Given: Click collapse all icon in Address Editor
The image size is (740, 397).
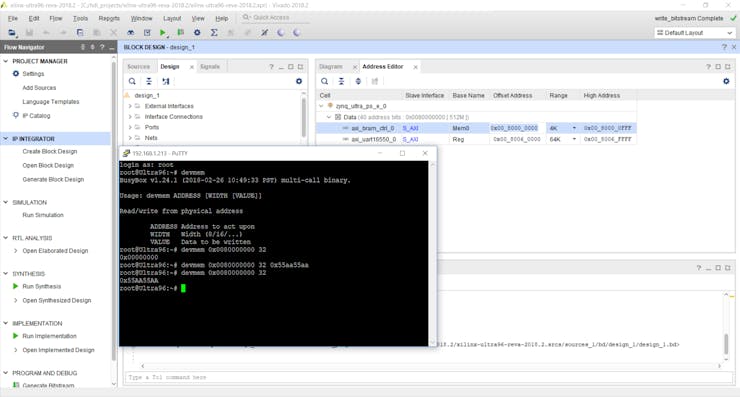Looking at the screenshot, I should pyautogui.click(x=341, y=81).
